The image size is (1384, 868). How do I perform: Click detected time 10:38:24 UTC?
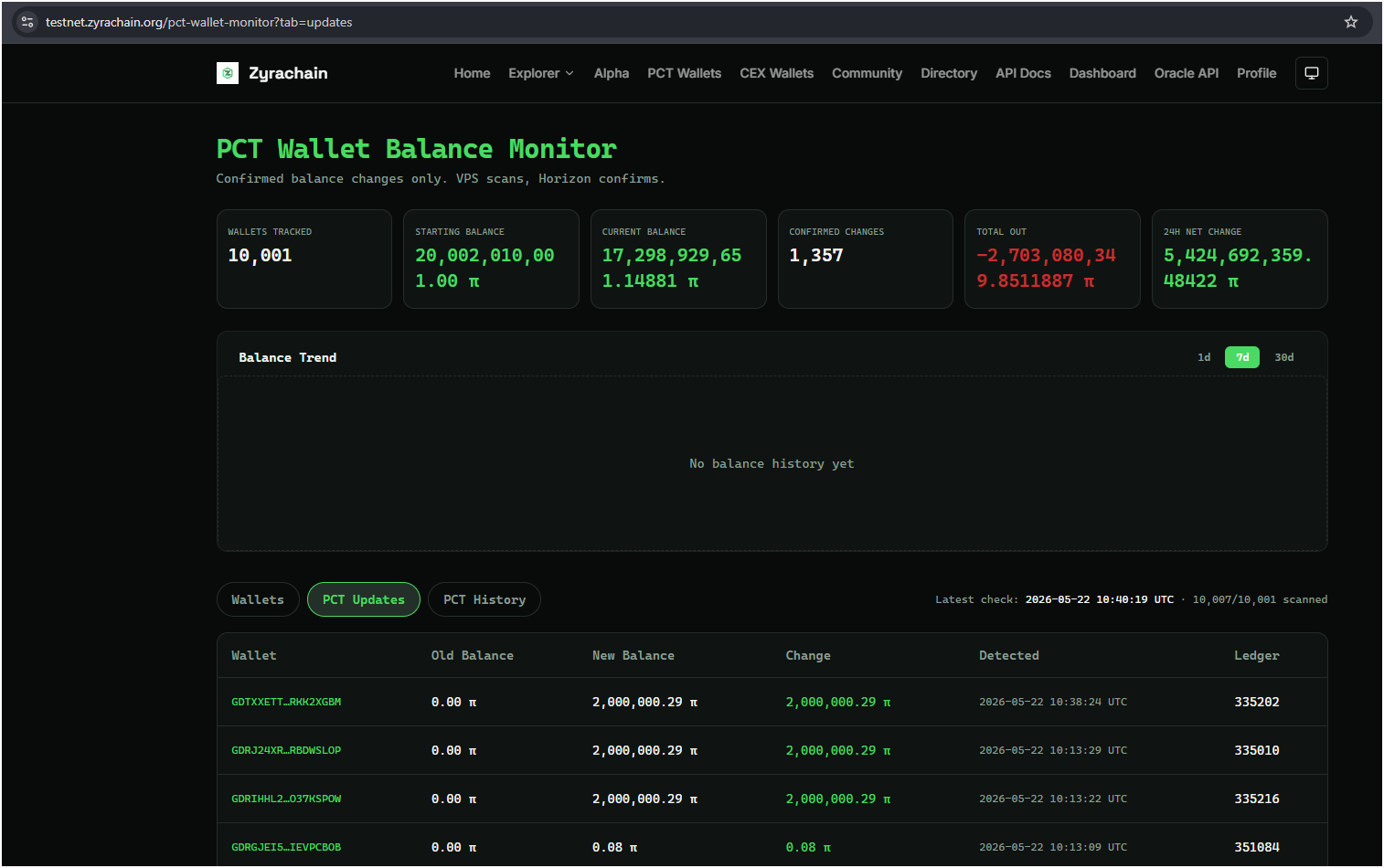pos(1053,702)
